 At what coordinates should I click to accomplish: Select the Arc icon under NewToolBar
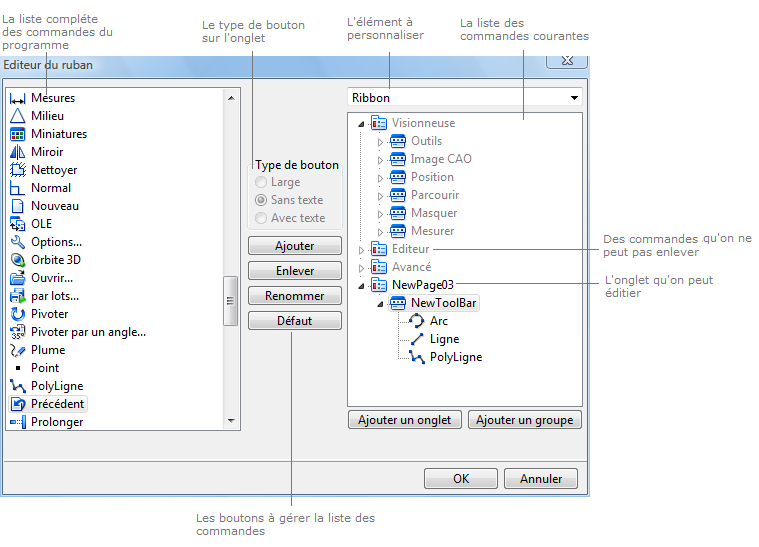(x=417, y=321)
